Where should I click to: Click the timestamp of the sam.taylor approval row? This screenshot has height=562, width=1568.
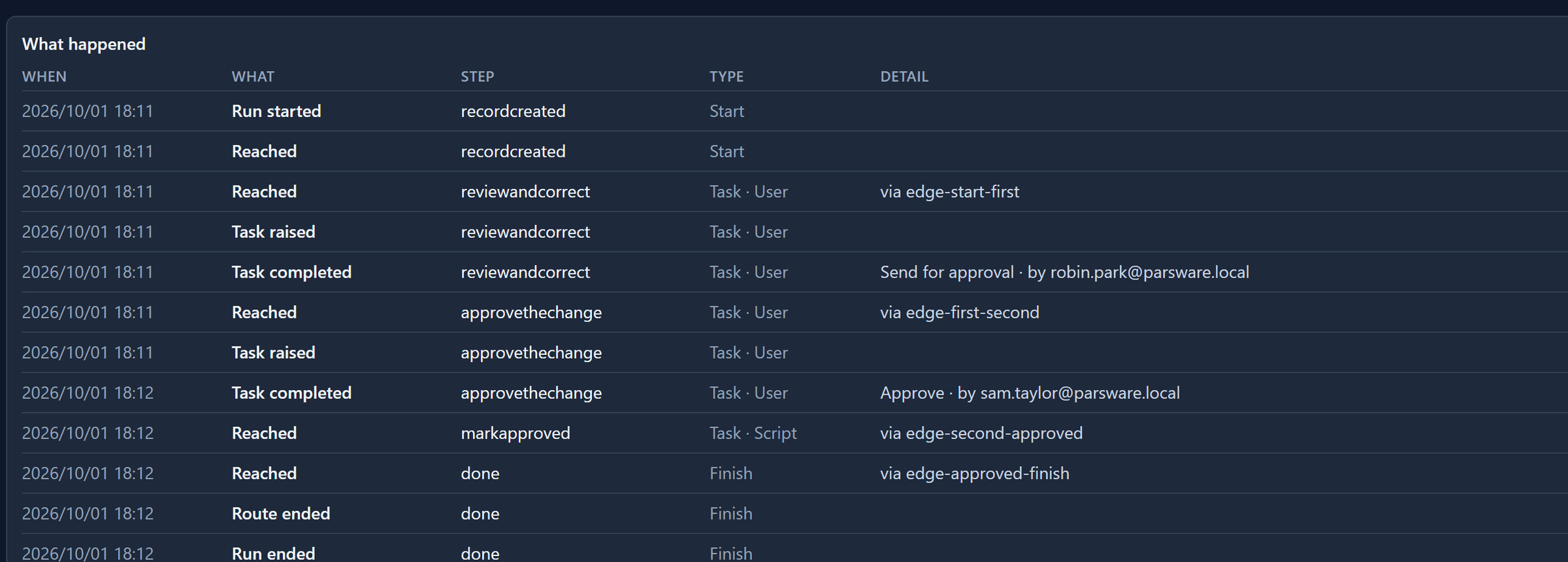pyautogui.click(x=88, y=393)
